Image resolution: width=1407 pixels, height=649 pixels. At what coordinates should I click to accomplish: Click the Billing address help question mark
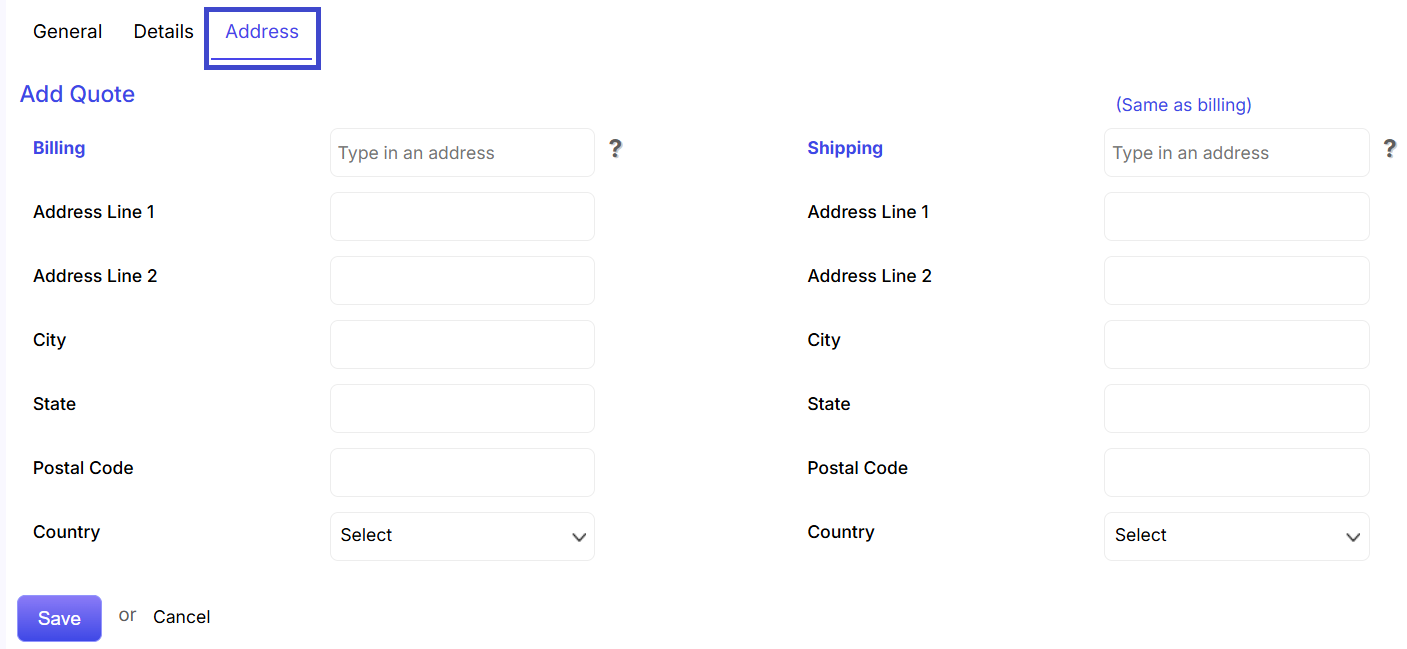tap(615, 149)
